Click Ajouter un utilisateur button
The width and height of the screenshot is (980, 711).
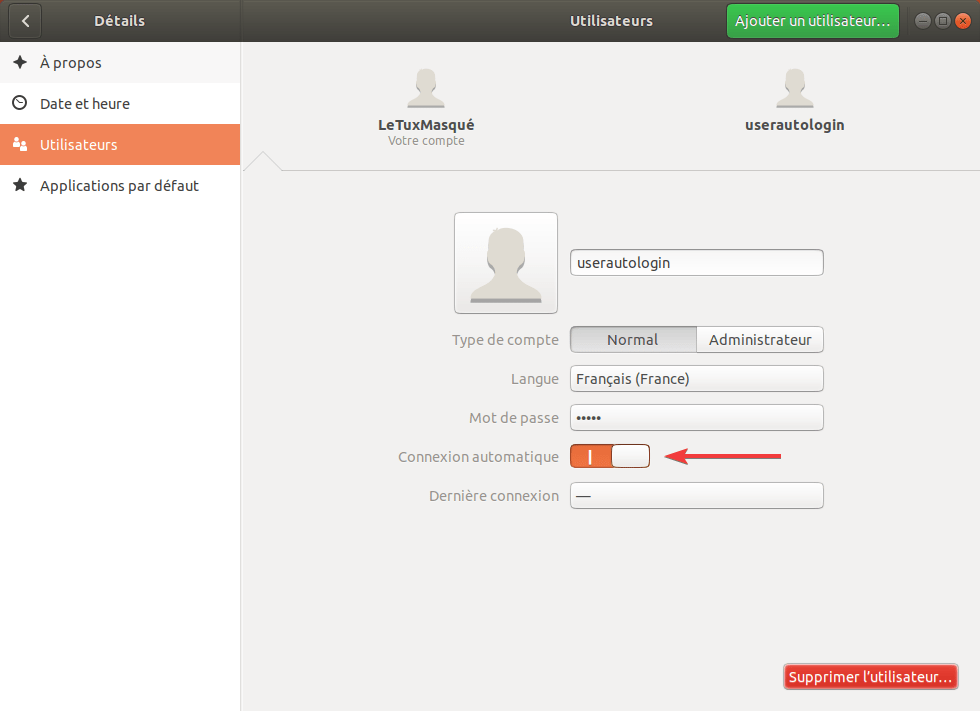(x=812, y=21)
